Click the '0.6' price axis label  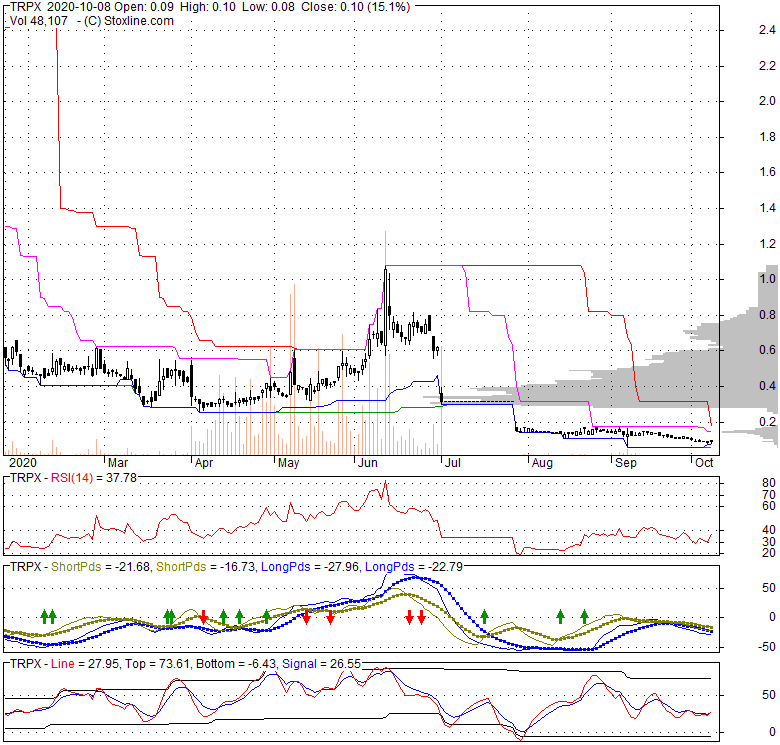click(767, 350)
